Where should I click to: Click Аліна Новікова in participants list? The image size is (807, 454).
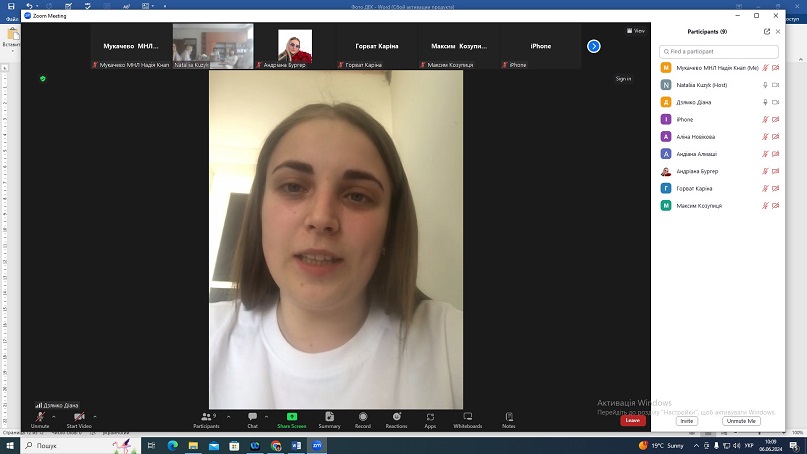[721, 137]
